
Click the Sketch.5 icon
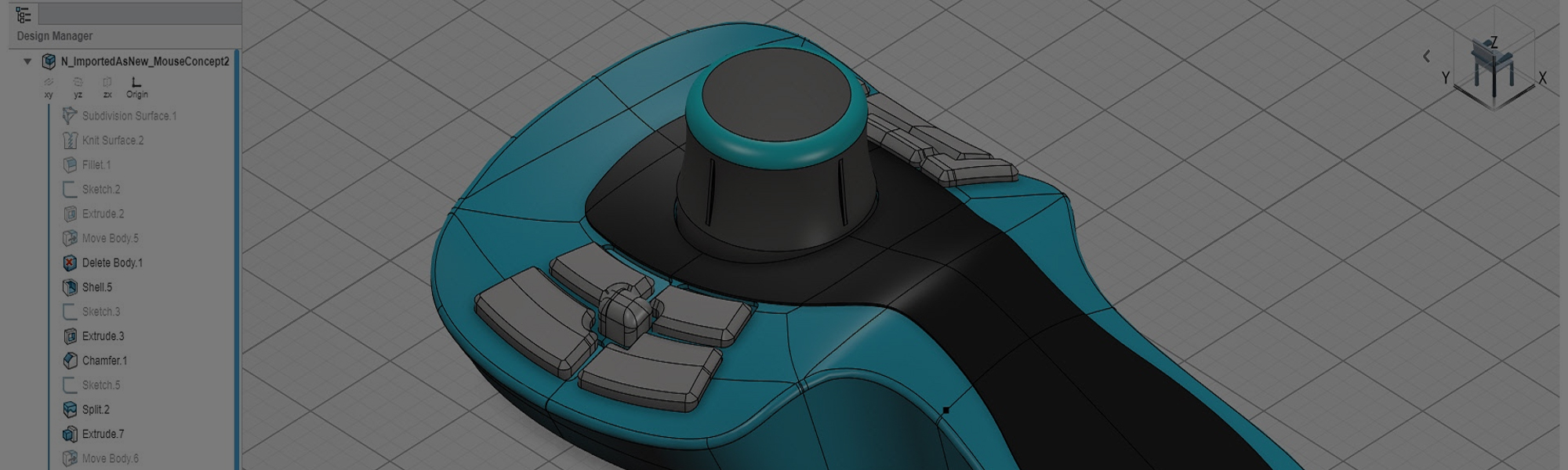point(70,385)
